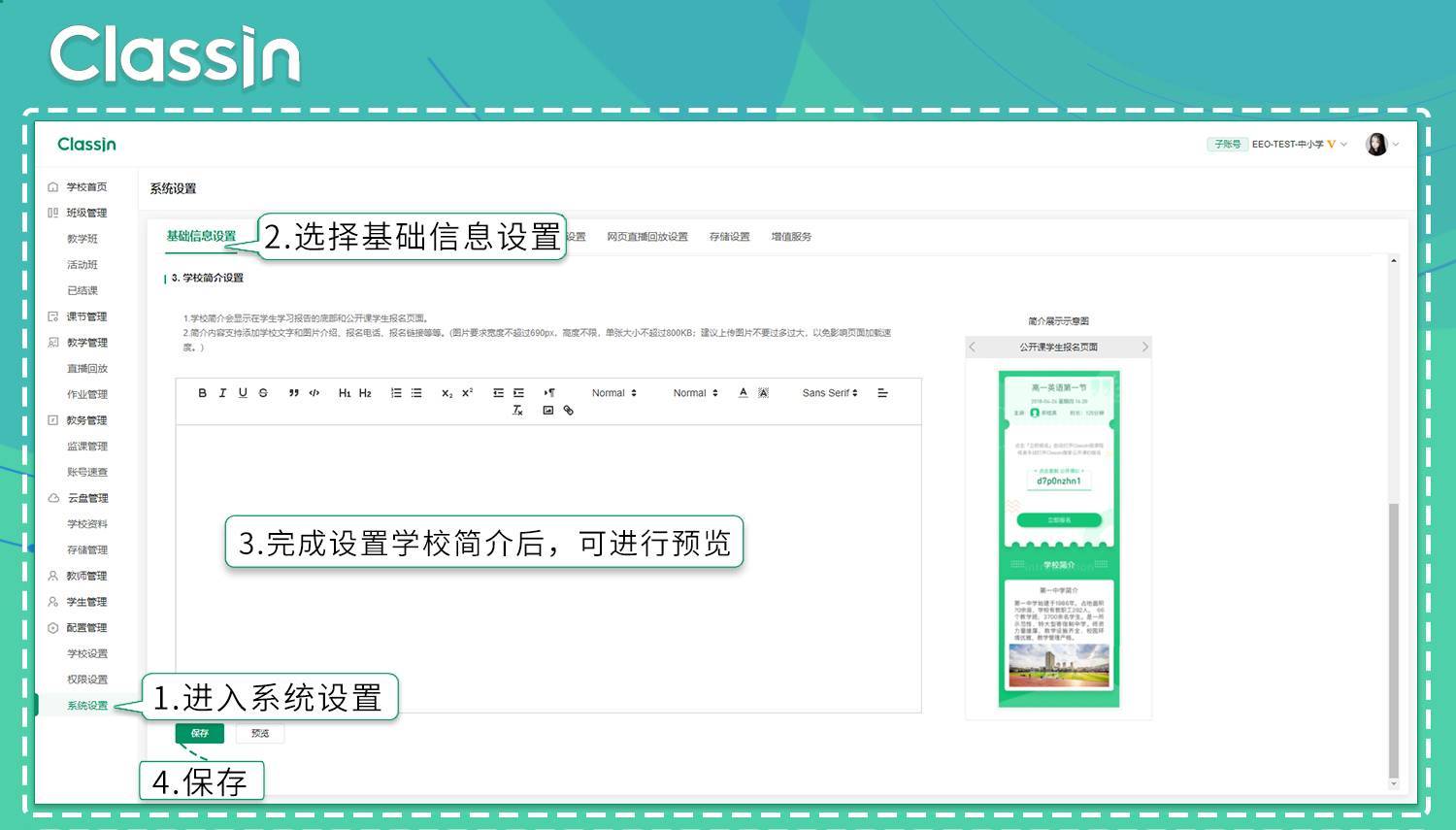
Task: Open the text alignment picker
Action: pyautogui.click(x=882, y=393)
